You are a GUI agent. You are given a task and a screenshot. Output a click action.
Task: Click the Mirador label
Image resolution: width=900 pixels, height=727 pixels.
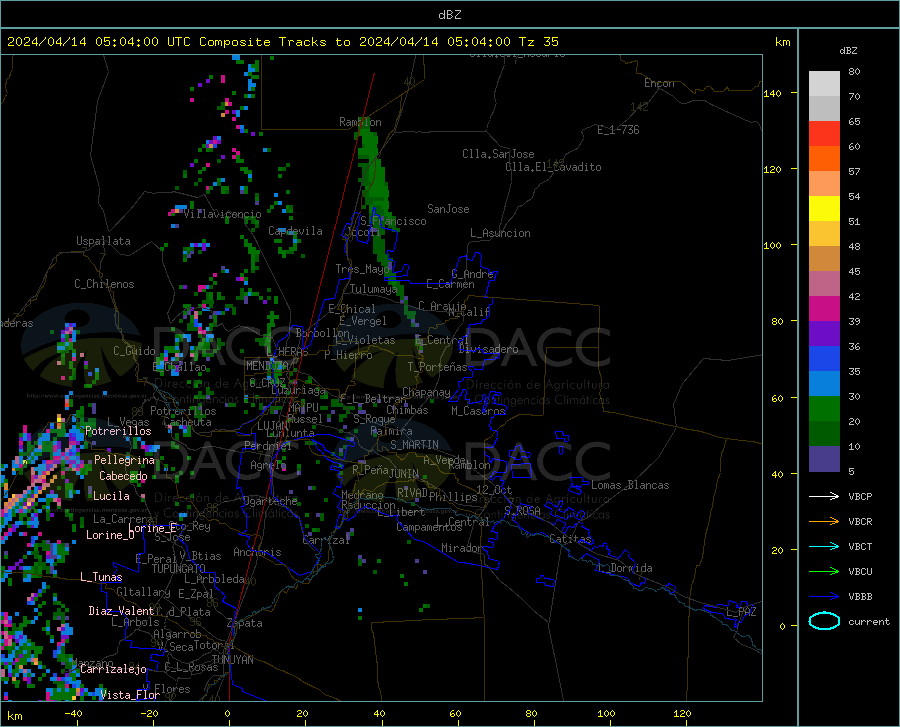click(461, 548)
